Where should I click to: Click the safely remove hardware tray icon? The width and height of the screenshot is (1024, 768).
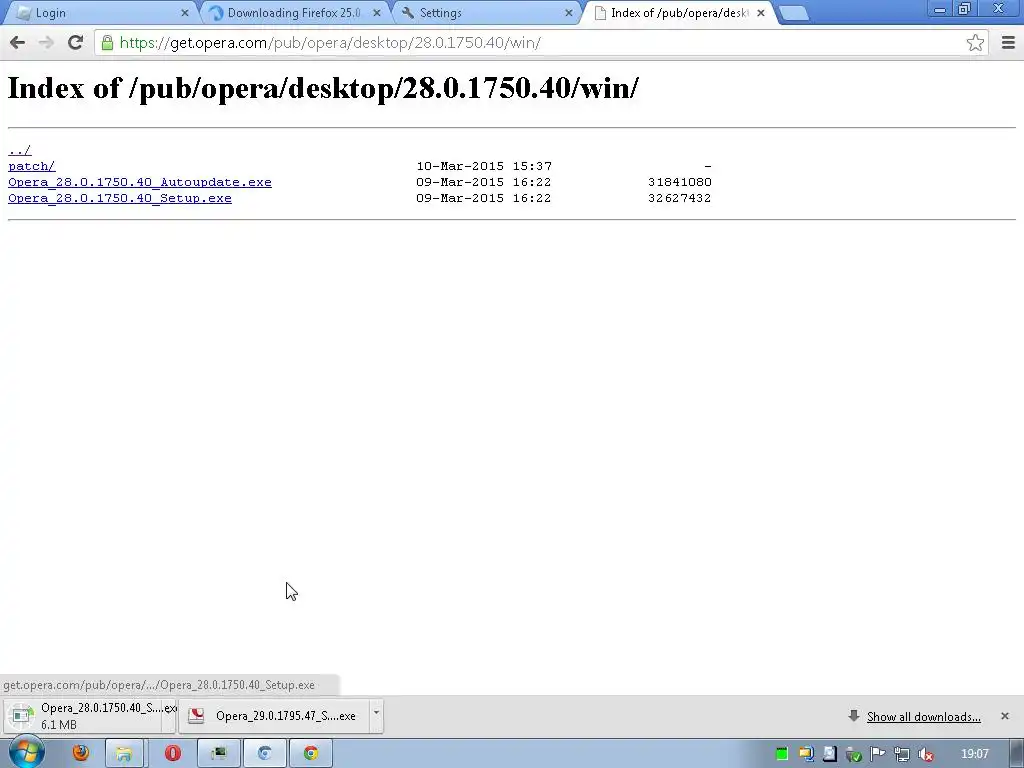click(x=853, y=755)
